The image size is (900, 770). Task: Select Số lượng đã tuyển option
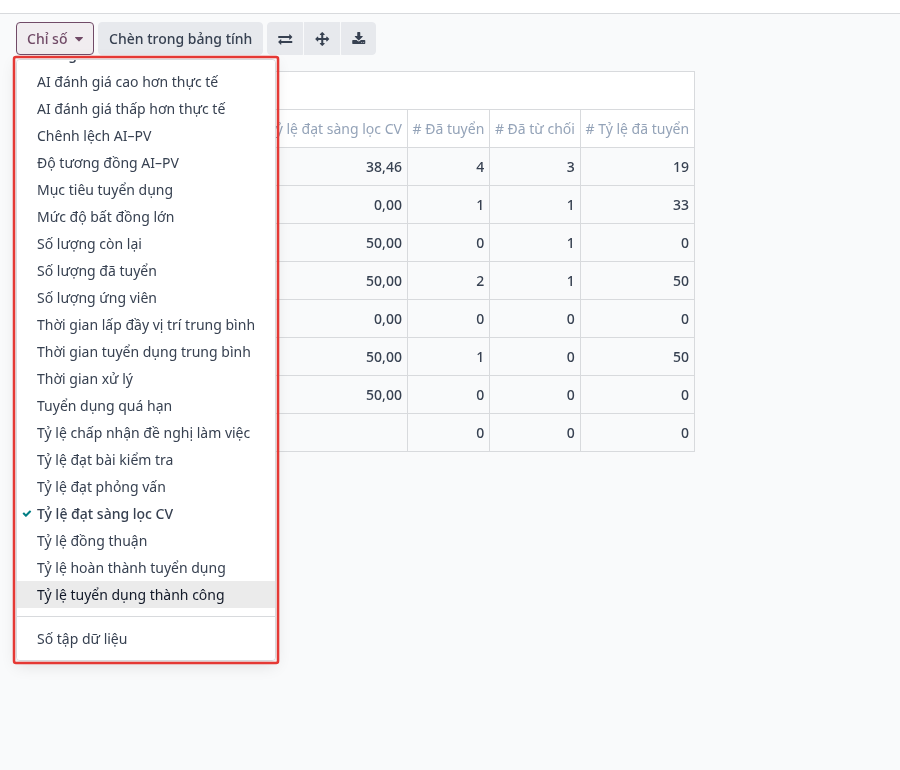click(x=146, y=271)
